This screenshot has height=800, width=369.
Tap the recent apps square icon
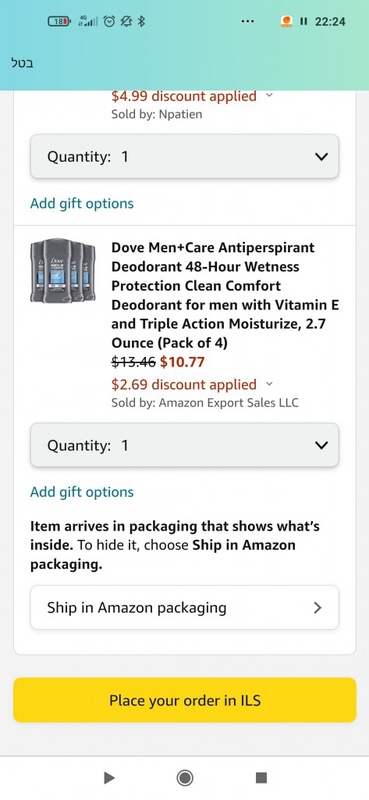pos(261,778)
